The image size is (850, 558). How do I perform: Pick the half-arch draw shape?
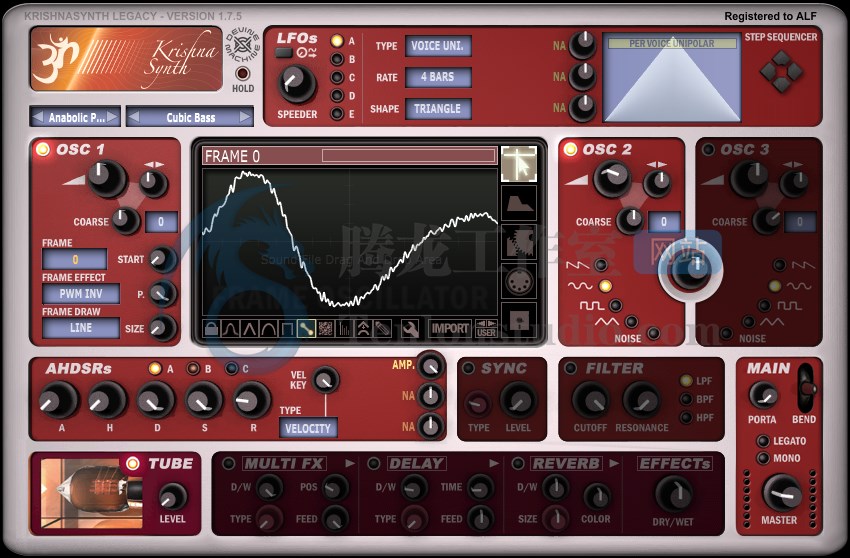[268, 329]
